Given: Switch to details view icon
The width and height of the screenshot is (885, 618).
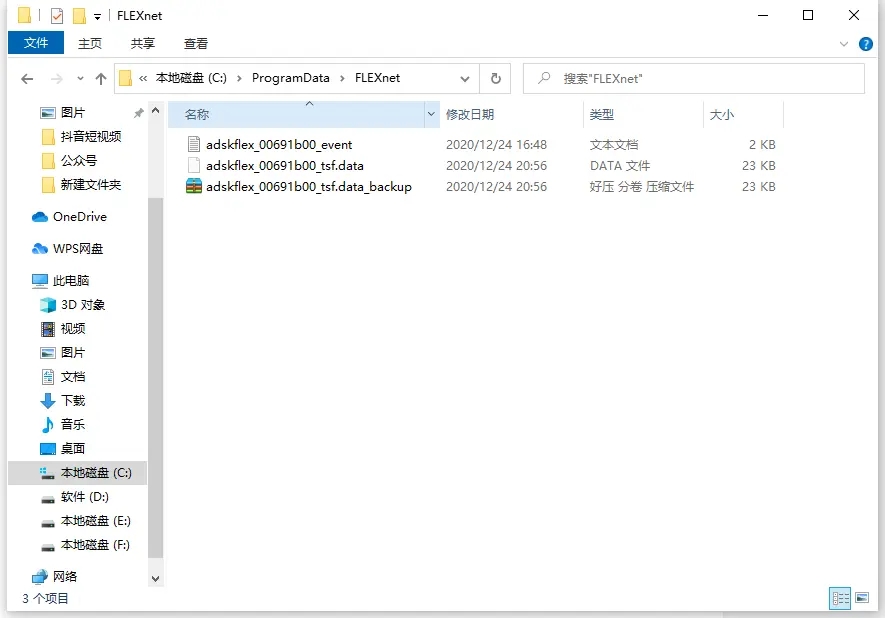Looking at the screenshot, I should 840,598.
